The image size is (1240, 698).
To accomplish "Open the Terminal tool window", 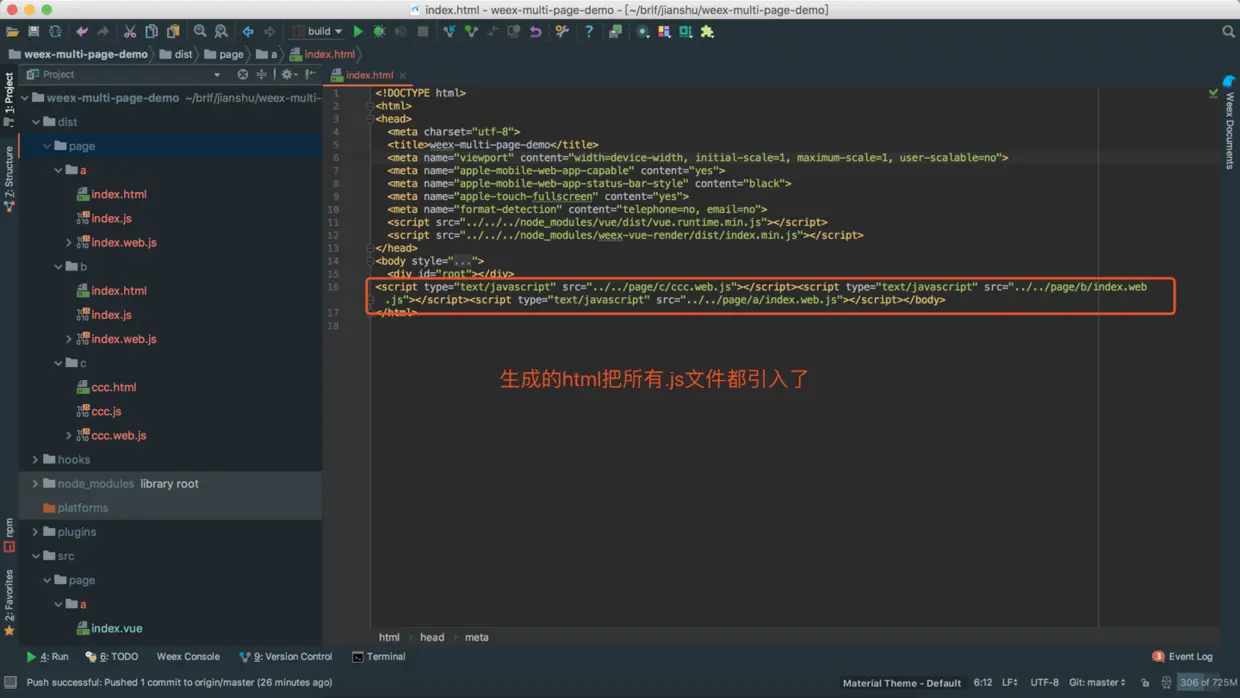I will [x=378, y=657].
